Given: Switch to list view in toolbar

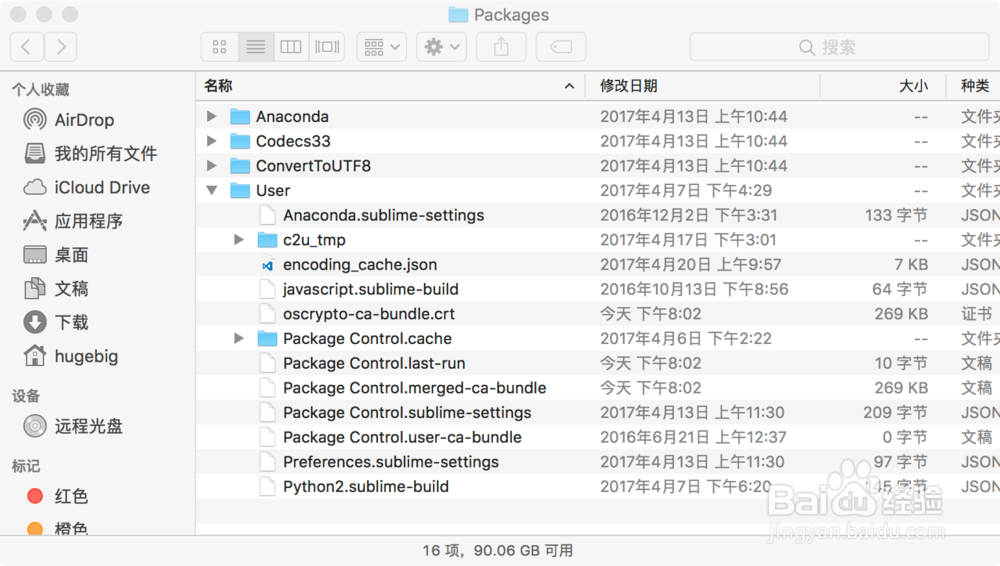Looking at the screenshot, I should (x=255, y=47).
